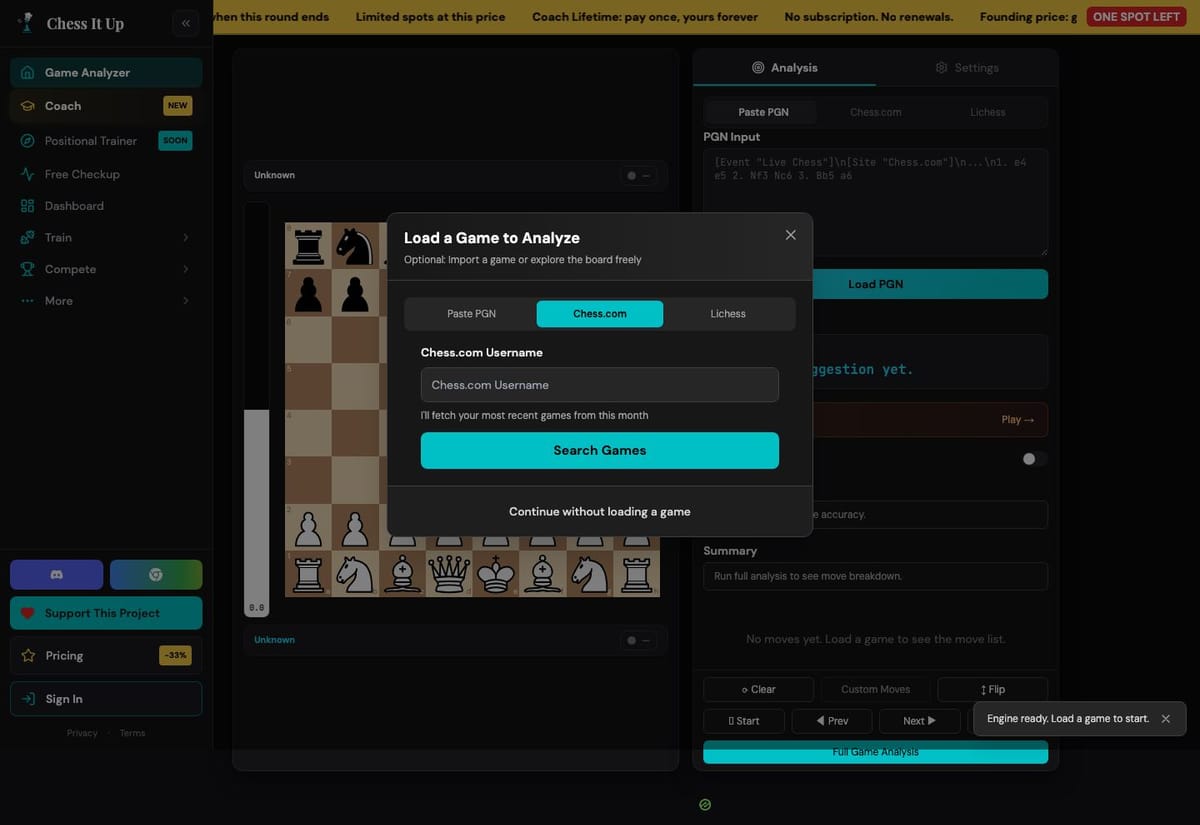Click the ONE SPOT LEFT badge

(x=1136, y=17)
